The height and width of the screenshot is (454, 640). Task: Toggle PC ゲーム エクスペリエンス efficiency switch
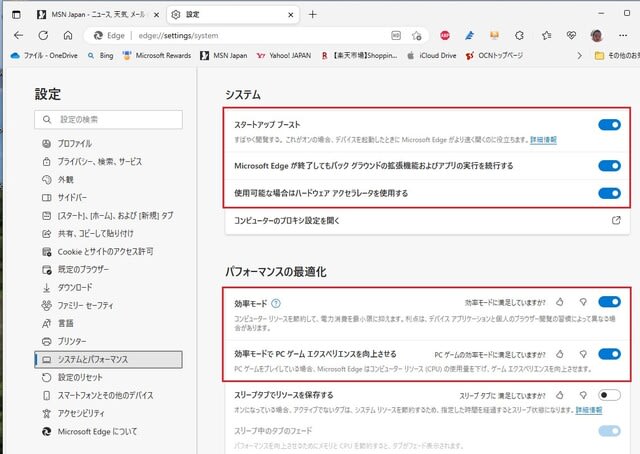tap(609, 354)
